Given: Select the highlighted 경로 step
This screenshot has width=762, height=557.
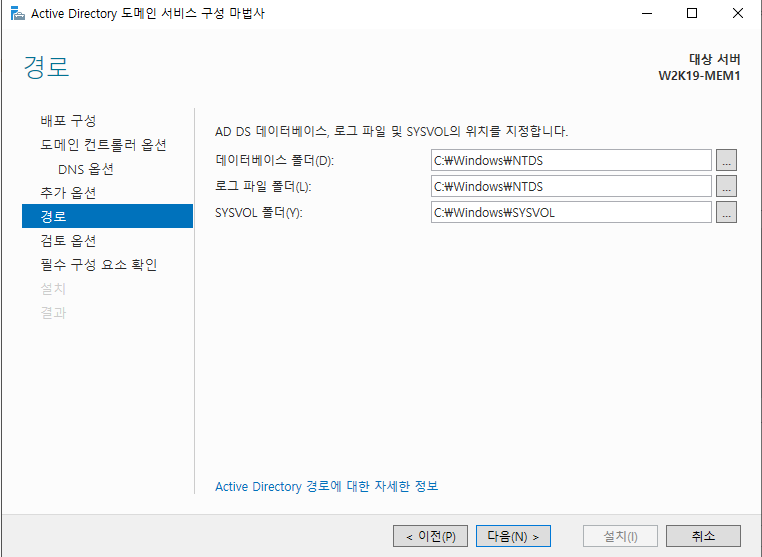Looking at the screenshot, I should [107, 216].
